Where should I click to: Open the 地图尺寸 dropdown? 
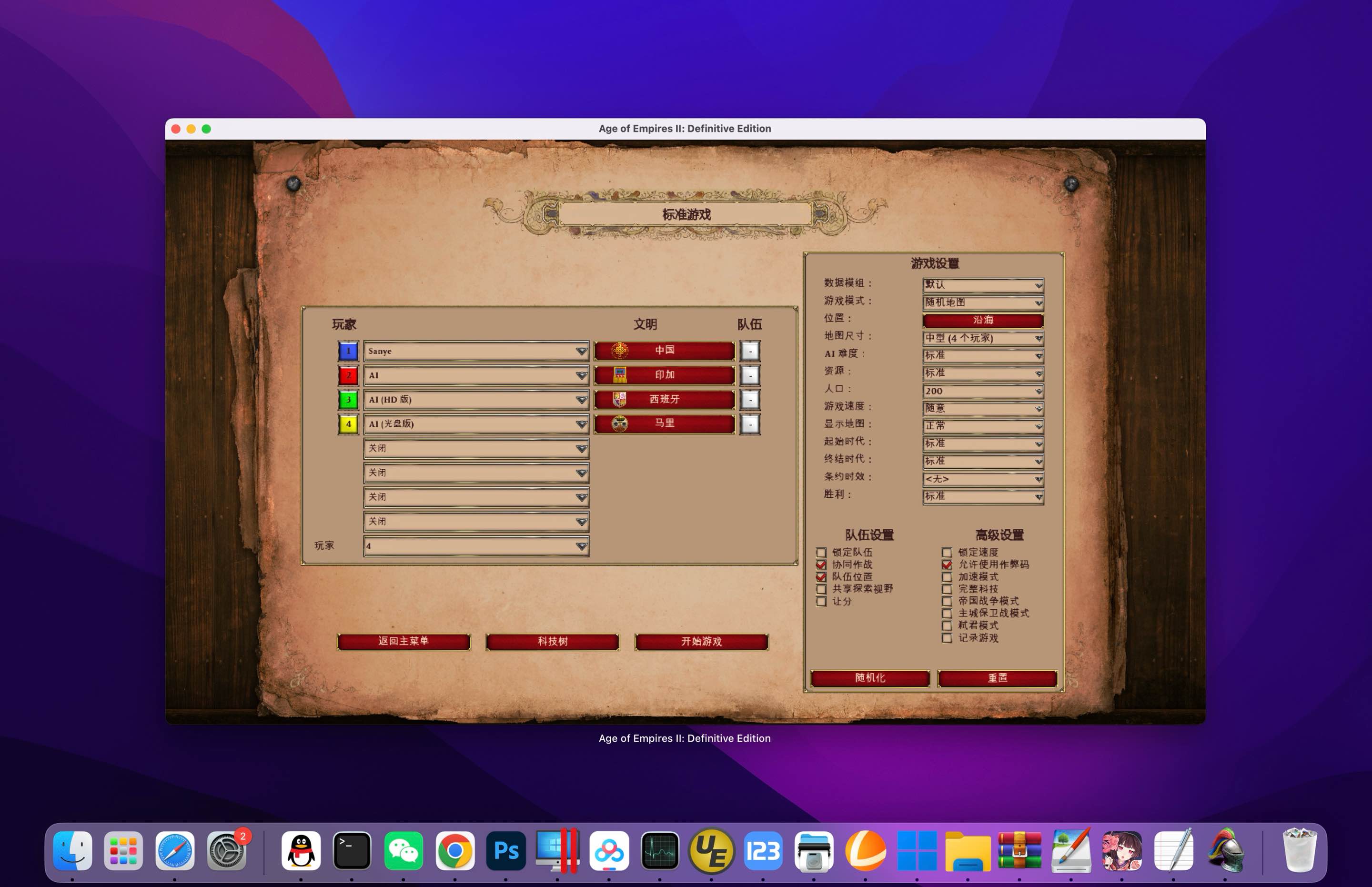[x=983, y=338]
